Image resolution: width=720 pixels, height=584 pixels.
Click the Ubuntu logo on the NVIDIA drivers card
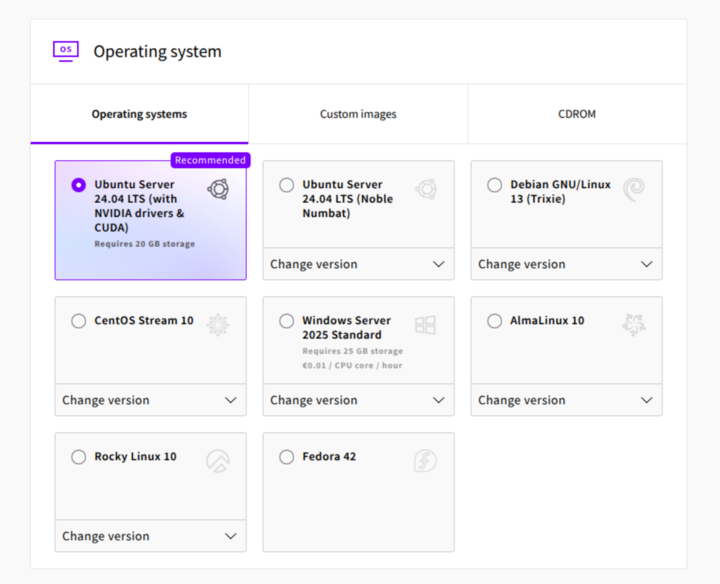tap(218, 189)
